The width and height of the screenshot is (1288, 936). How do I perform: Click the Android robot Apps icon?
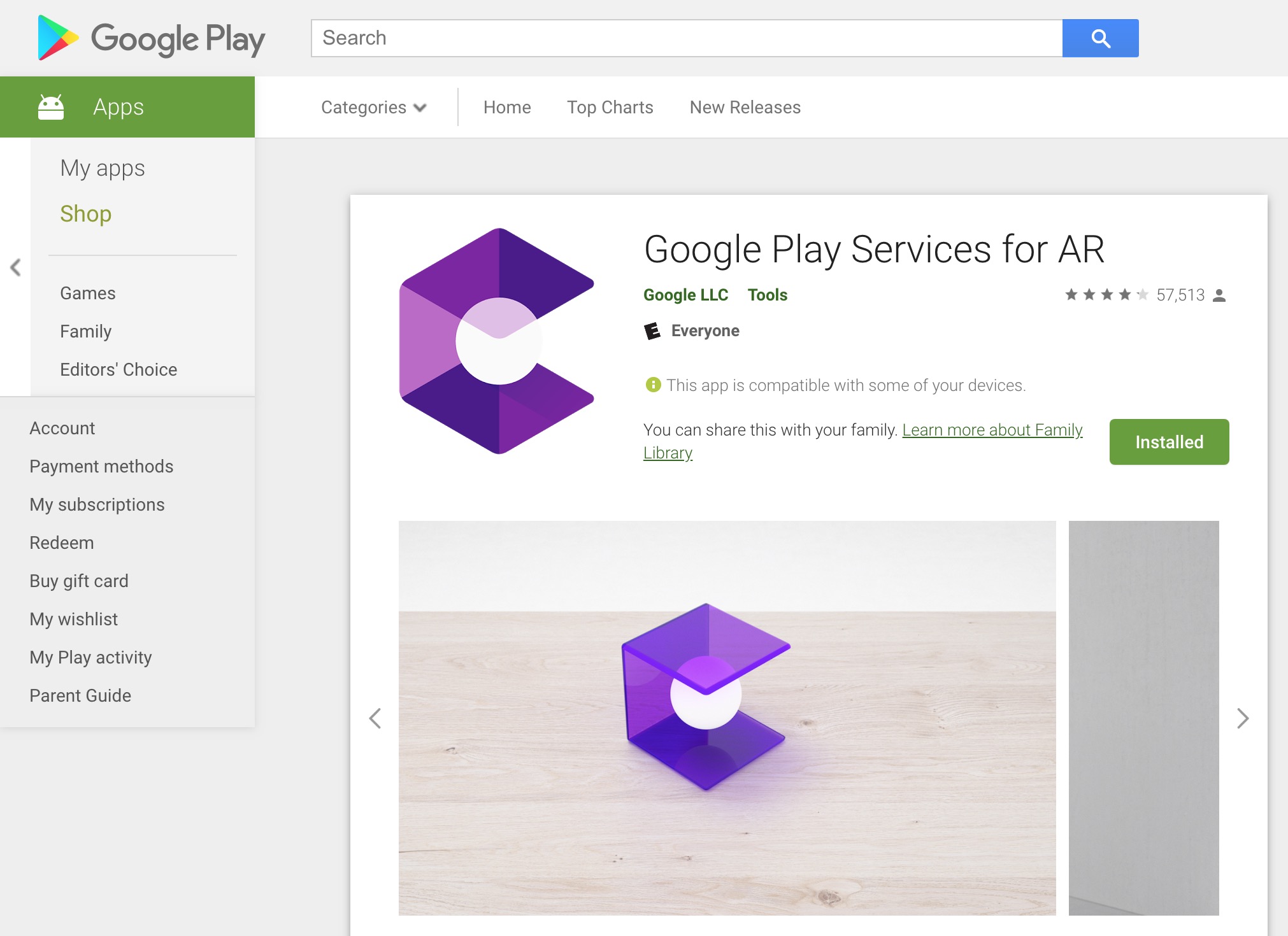[x=51, y=107]
